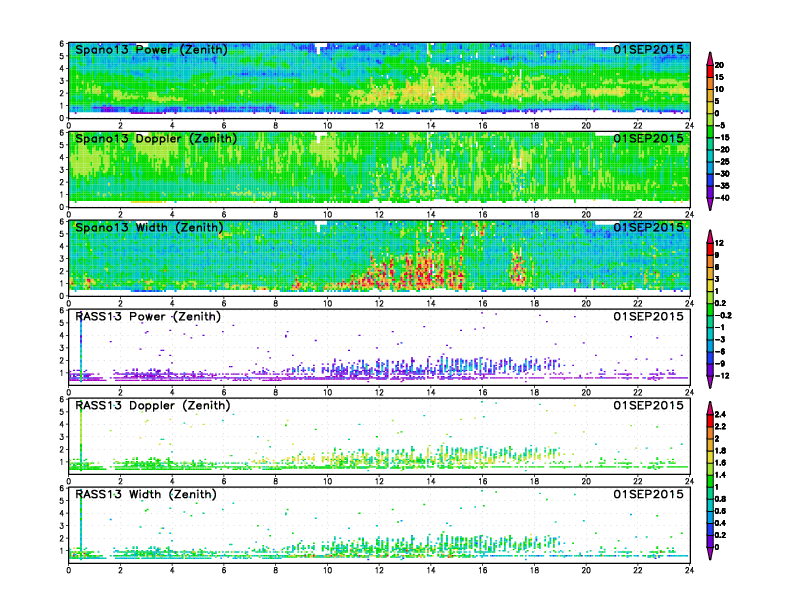Click the purple arrow tip below label -40
This screenshot has width=792, height=612.
[x=710, y=204]
